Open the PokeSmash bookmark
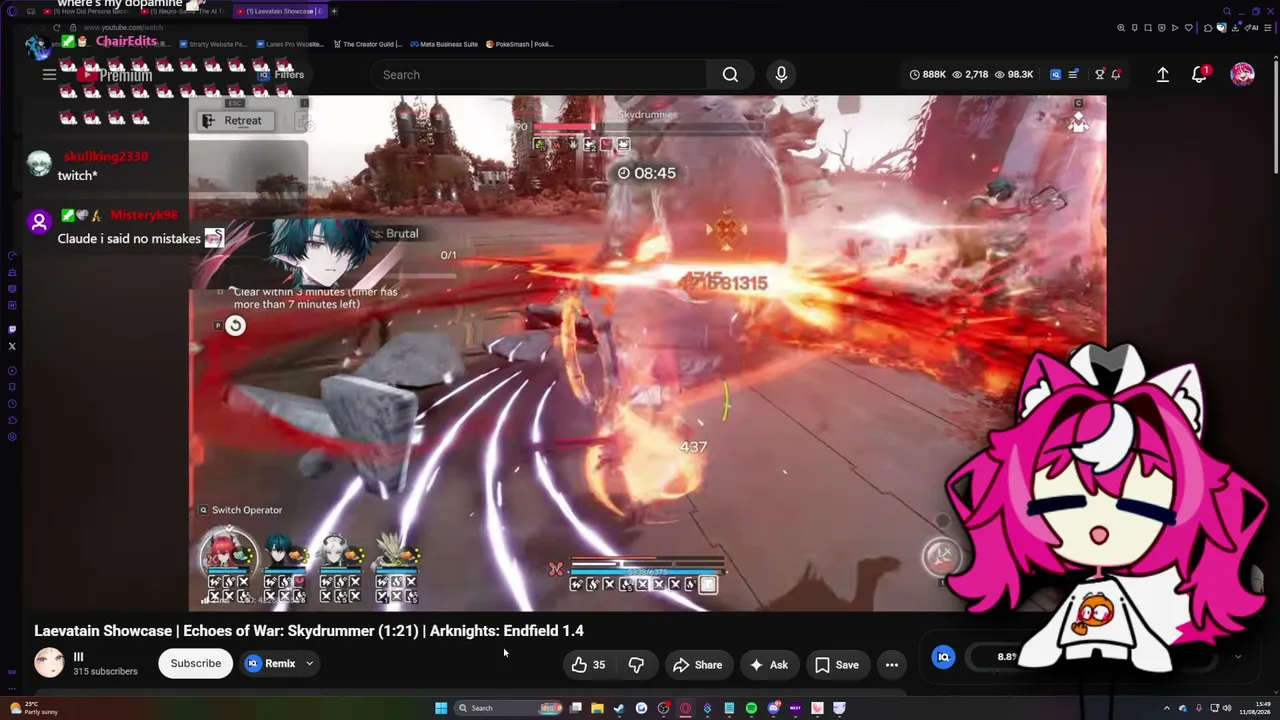 pos(520,44)
